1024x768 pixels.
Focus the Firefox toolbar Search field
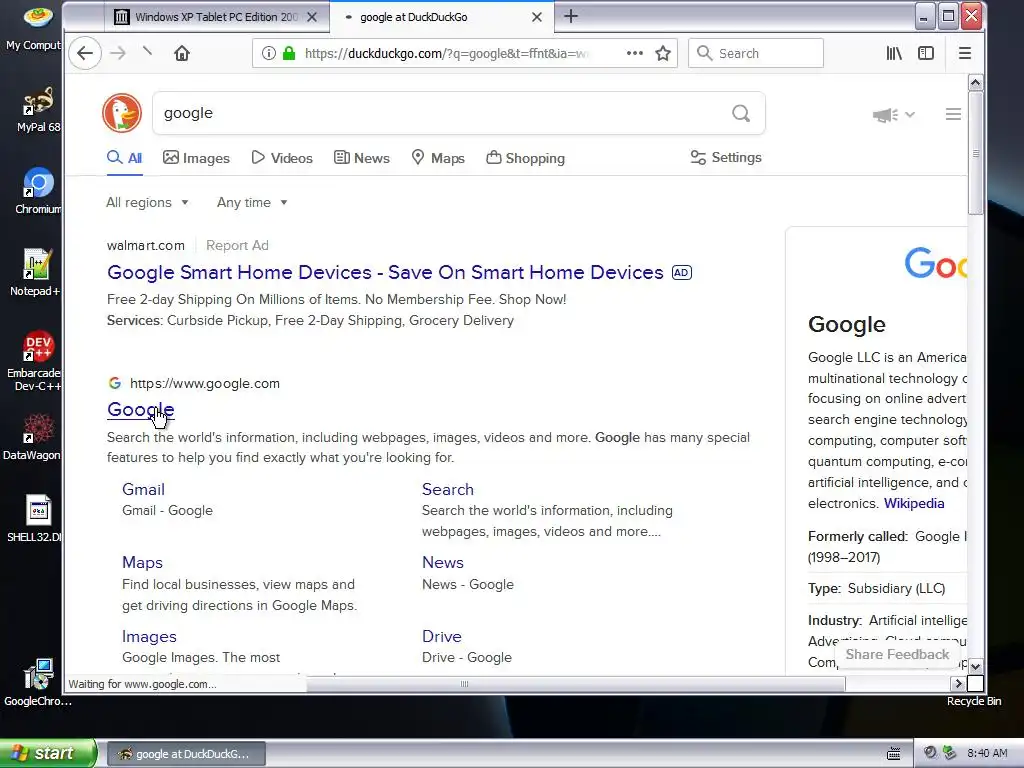pos(756,53)
